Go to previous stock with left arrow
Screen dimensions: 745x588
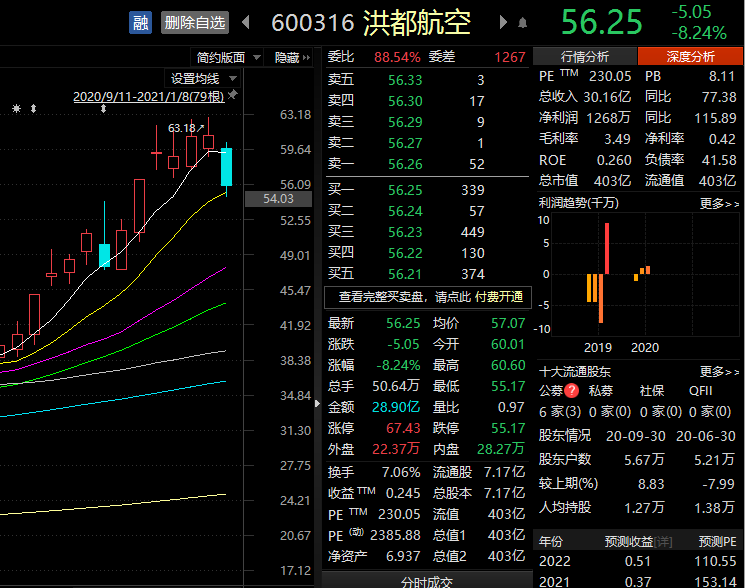tap(246, 22)
